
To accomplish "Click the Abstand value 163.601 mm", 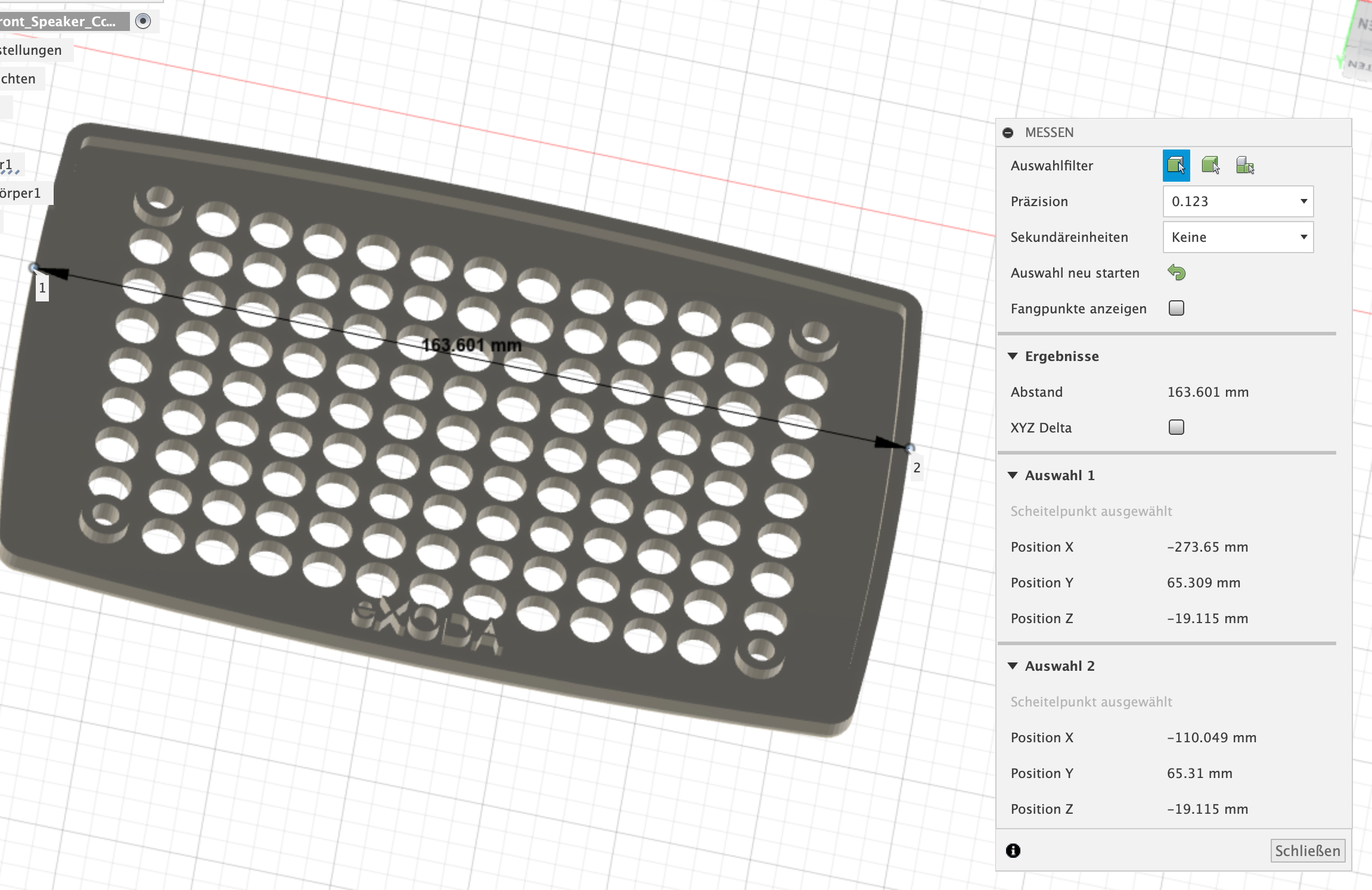I will (1208, 392).
